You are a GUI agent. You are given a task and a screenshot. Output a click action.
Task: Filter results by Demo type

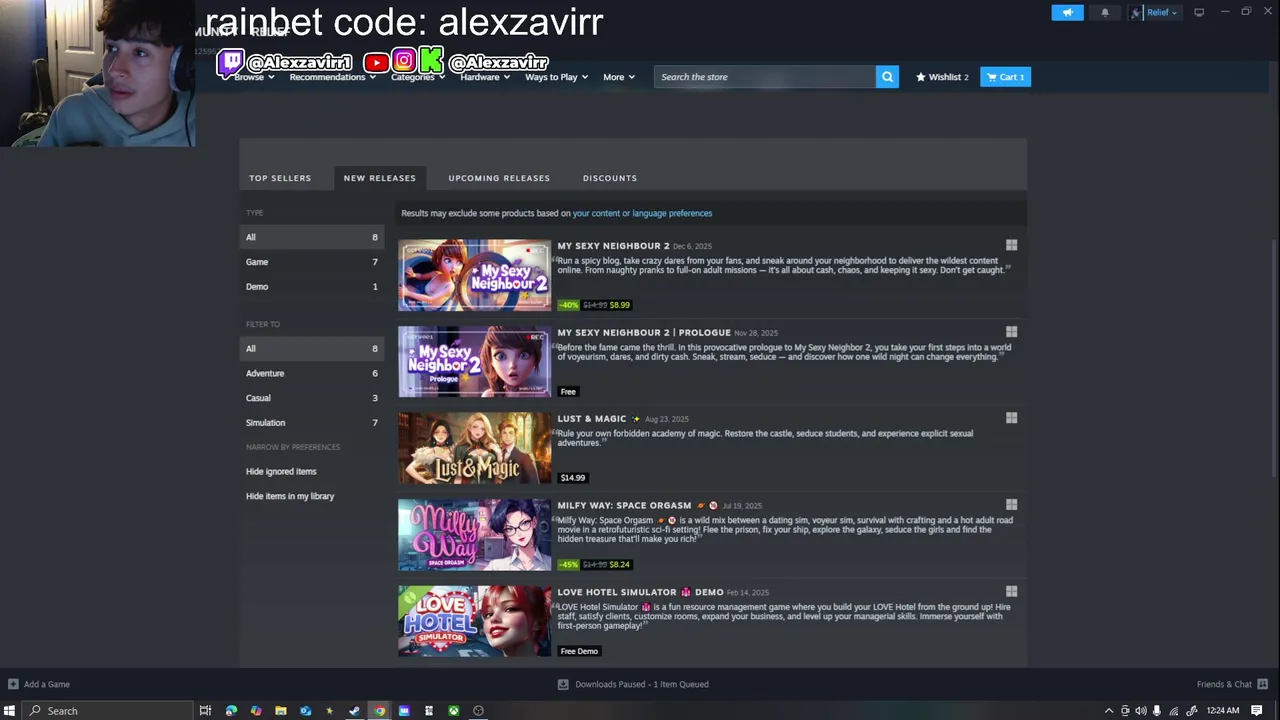pyautogui.click(x=312, y=287)
